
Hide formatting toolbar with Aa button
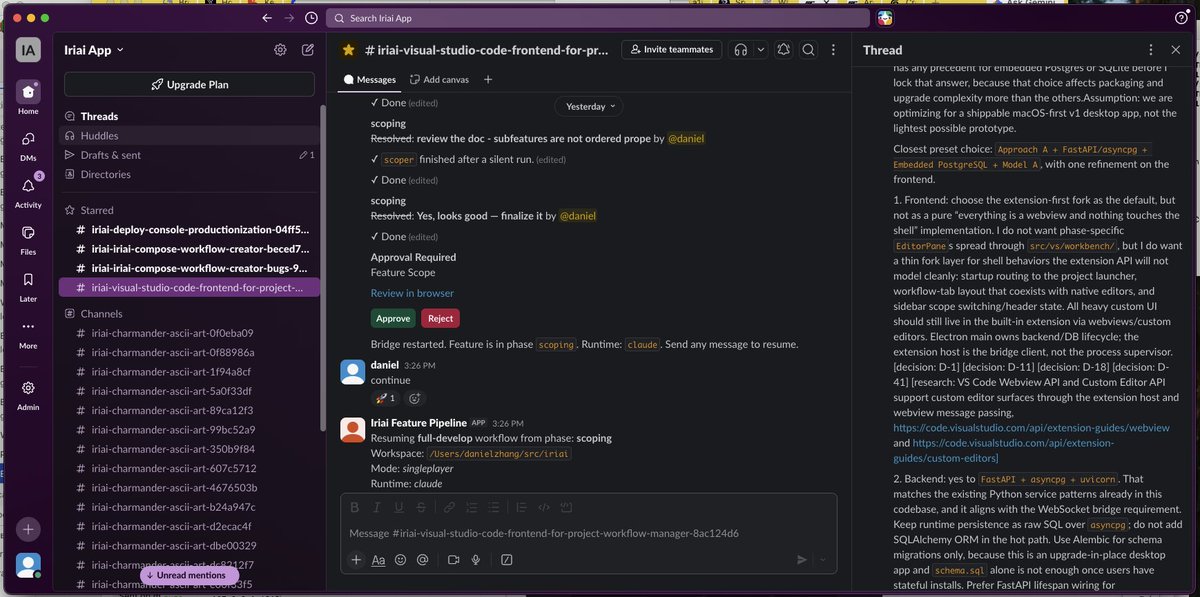[378, 560]
